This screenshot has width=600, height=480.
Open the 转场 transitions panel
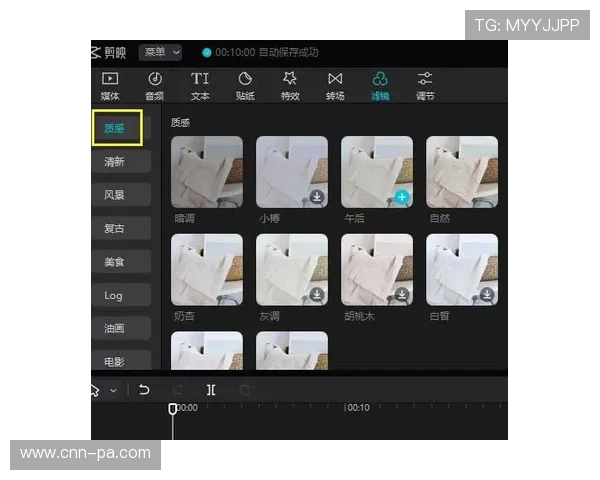click(x=335, y=86)
